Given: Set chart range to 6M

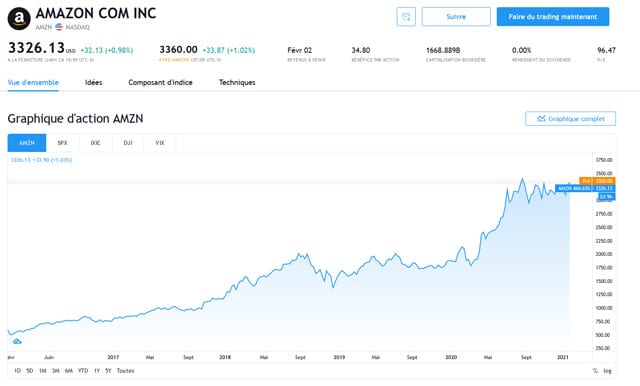Looking at the screenshot, I should pyautogui.click(x=69, y=371).
